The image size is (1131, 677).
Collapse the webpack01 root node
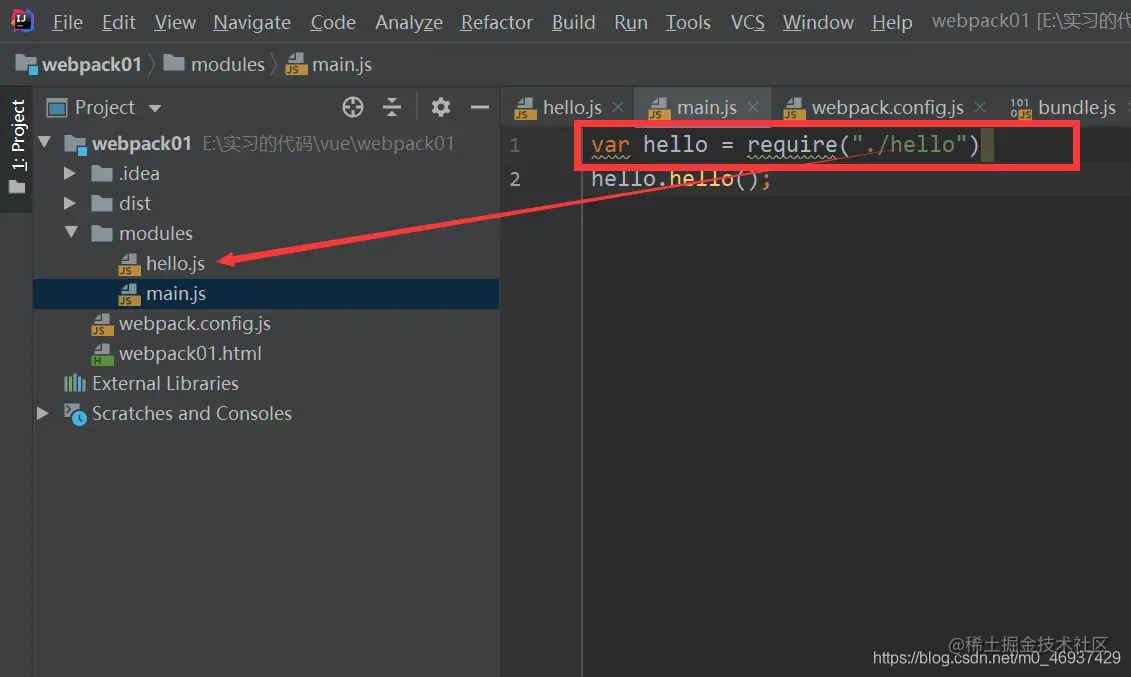click(45, 142)
